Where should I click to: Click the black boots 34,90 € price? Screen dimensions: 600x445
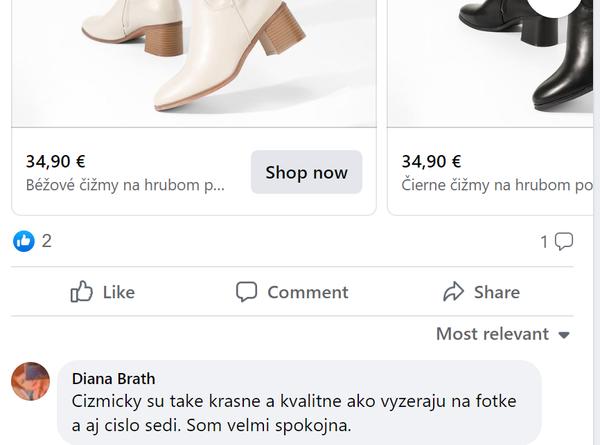(x=432, y=161)
